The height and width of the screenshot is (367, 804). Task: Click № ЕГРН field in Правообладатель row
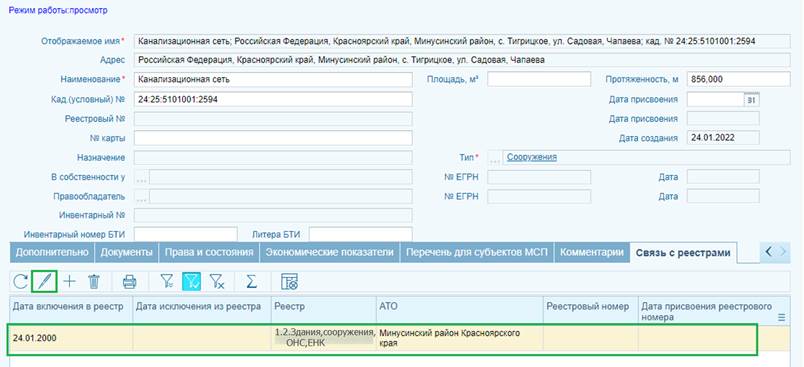coord(539,197)
